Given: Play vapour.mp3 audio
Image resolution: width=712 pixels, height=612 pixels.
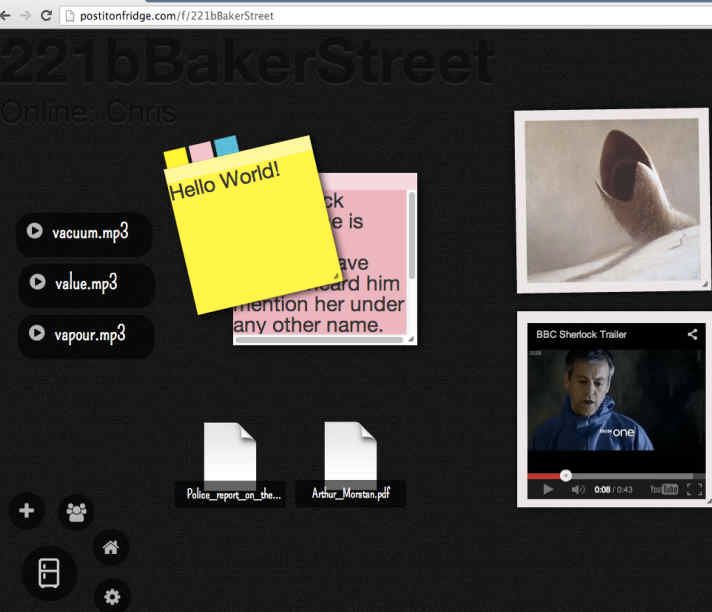Looking at the screenshot, I should pos(37,334).
